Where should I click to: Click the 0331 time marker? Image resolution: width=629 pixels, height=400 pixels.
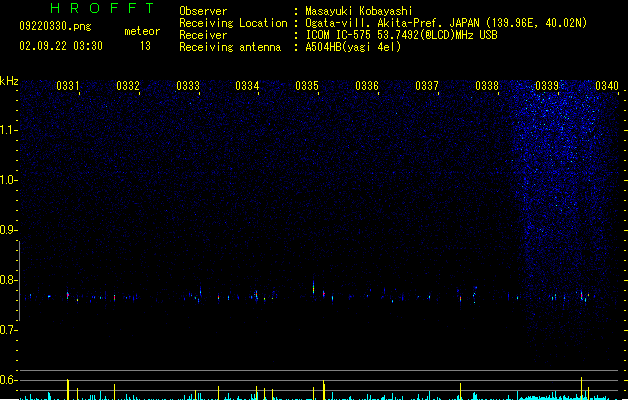point(67,86)
